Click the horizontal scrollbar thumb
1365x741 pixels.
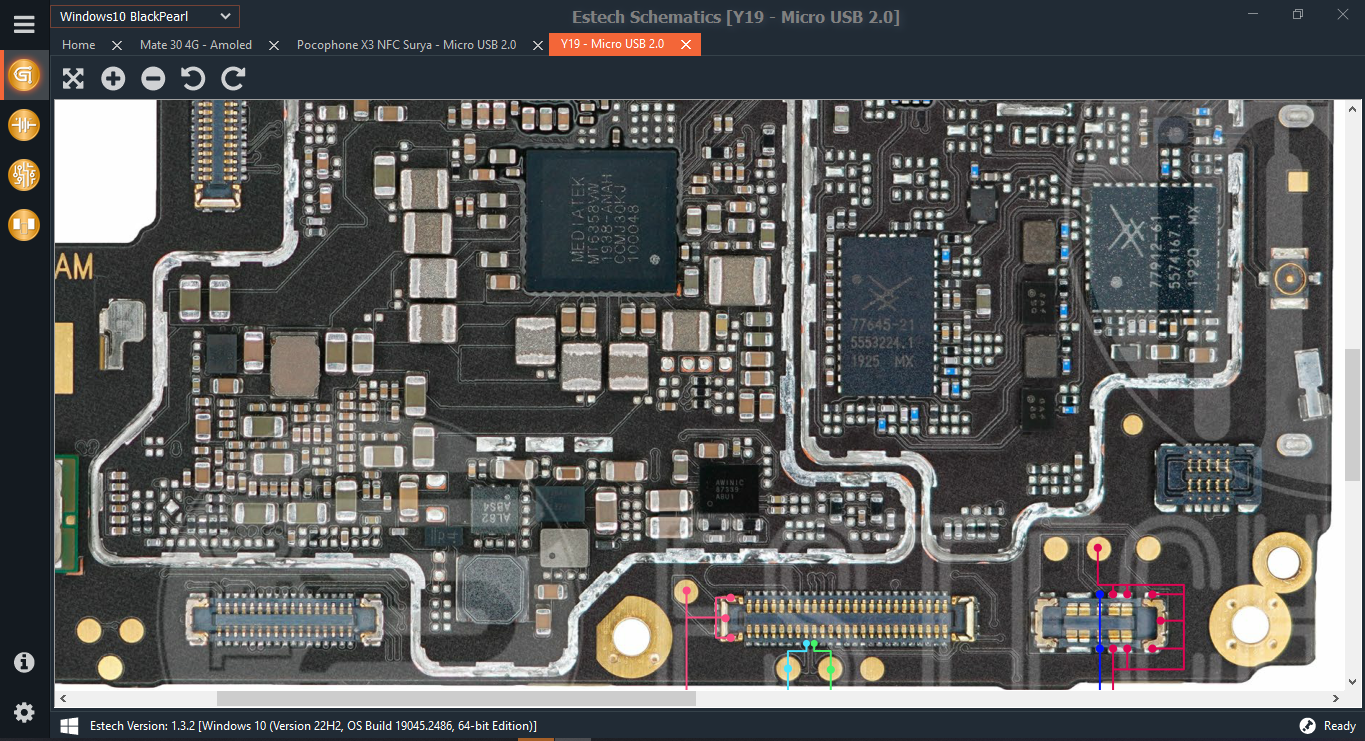click(x=456, y=698)
